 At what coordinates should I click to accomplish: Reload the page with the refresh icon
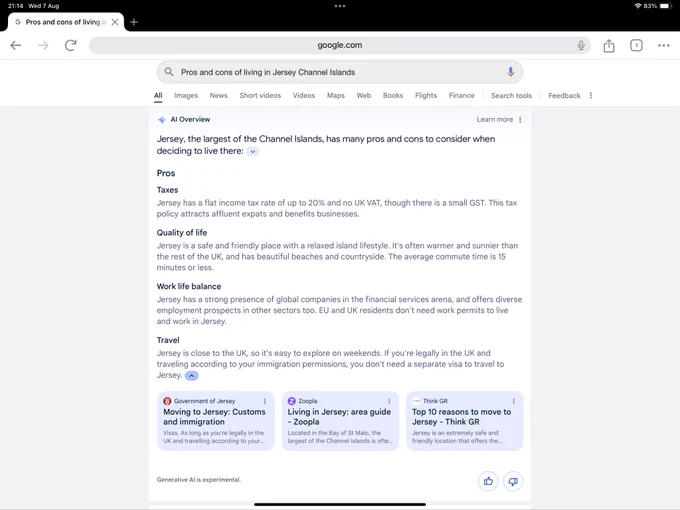click(x=71, y=45)
